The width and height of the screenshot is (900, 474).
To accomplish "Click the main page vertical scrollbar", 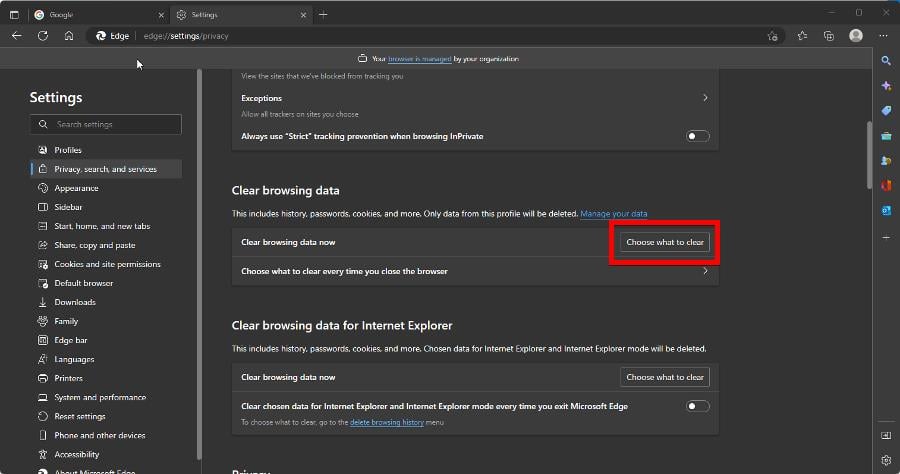I will click(x=870, y=154).
